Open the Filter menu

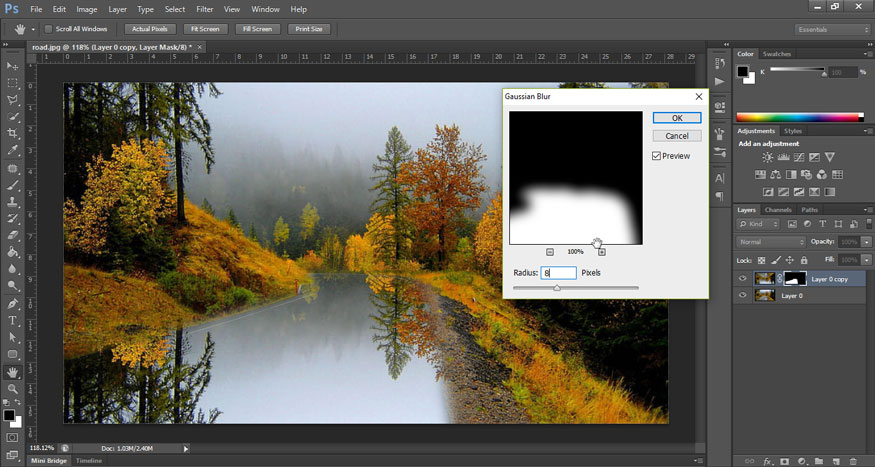click(205, 9)
